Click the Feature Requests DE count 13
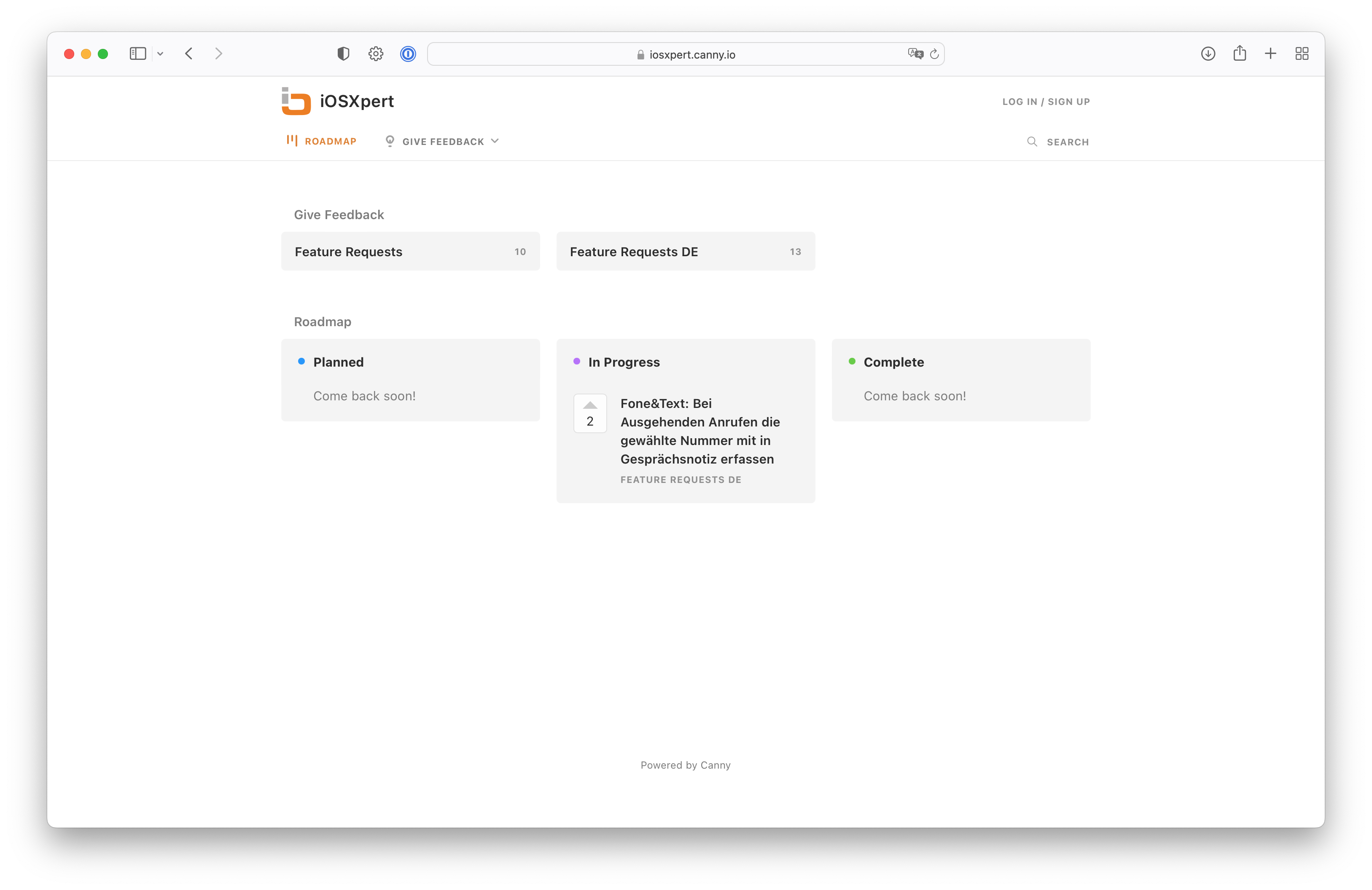The width and height of the screenshot is (1372, 890). pyautogui.click(x=795, y=252)
